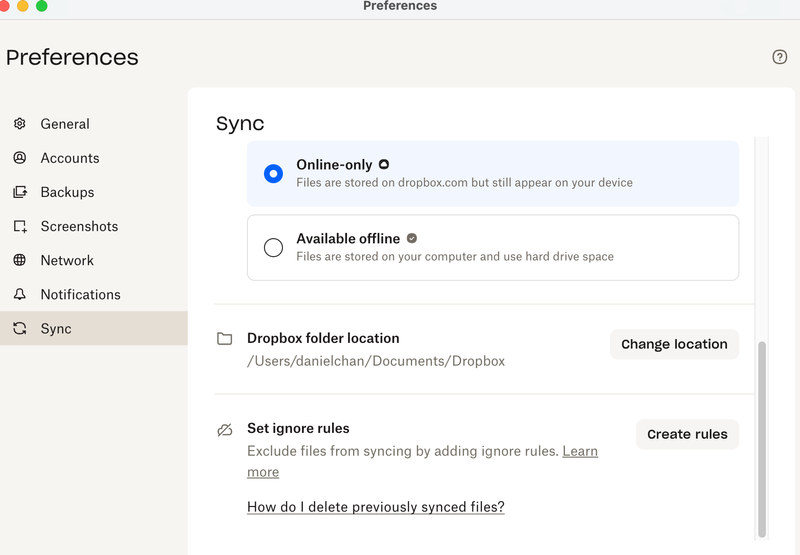
Task: Click the Network globe icon
Action: 20,260
